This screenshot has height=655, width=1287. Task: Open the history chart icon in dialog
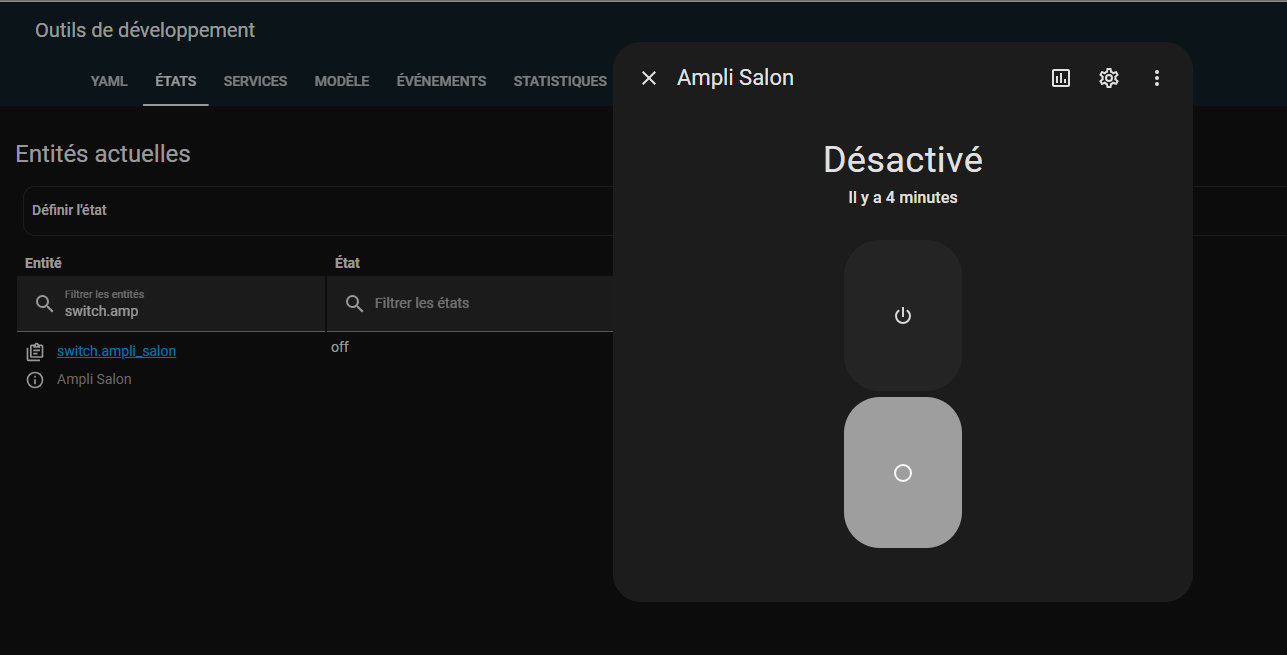1061,78
